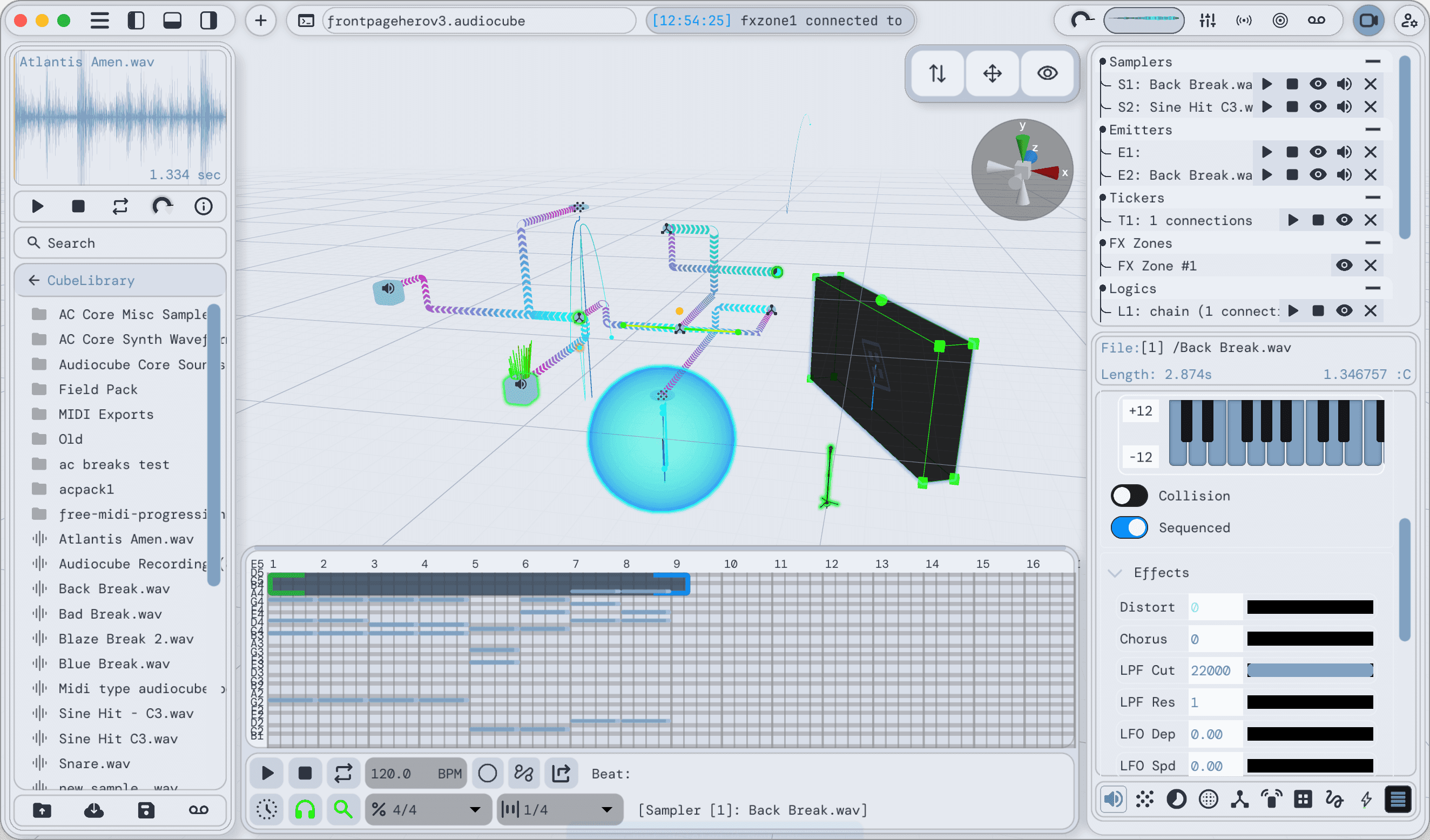
Task: Click the headphones icon in sequencer bar
Action: 305,809
